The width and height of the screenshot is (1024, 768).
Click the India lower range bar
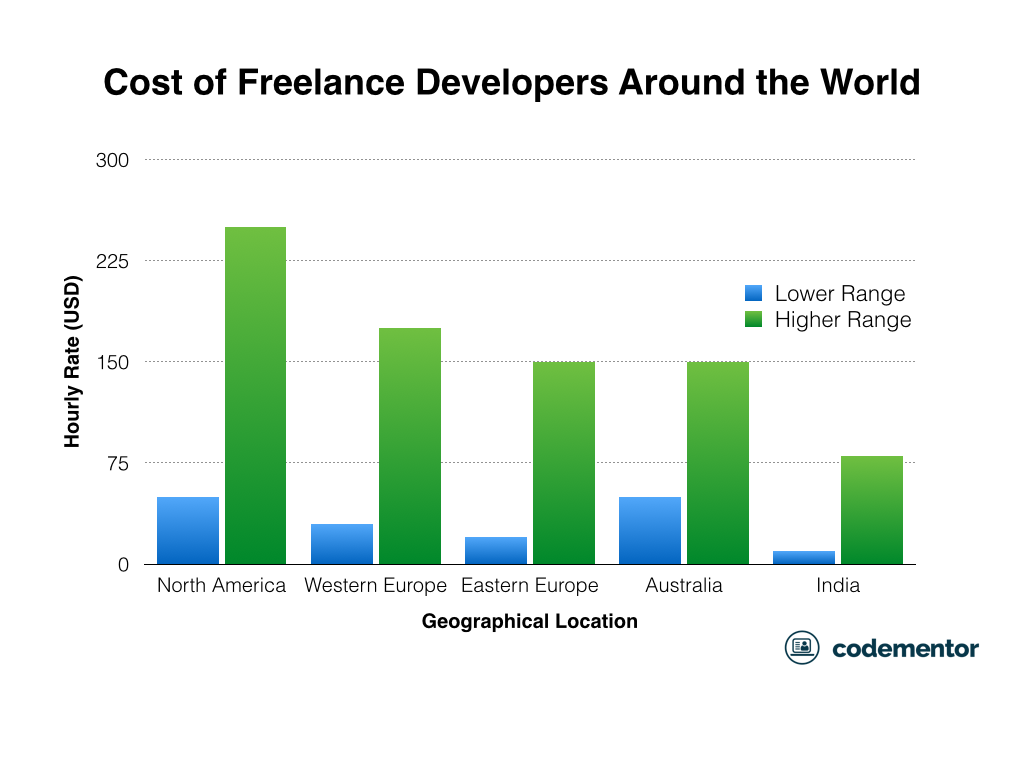(x=803, y=557)
